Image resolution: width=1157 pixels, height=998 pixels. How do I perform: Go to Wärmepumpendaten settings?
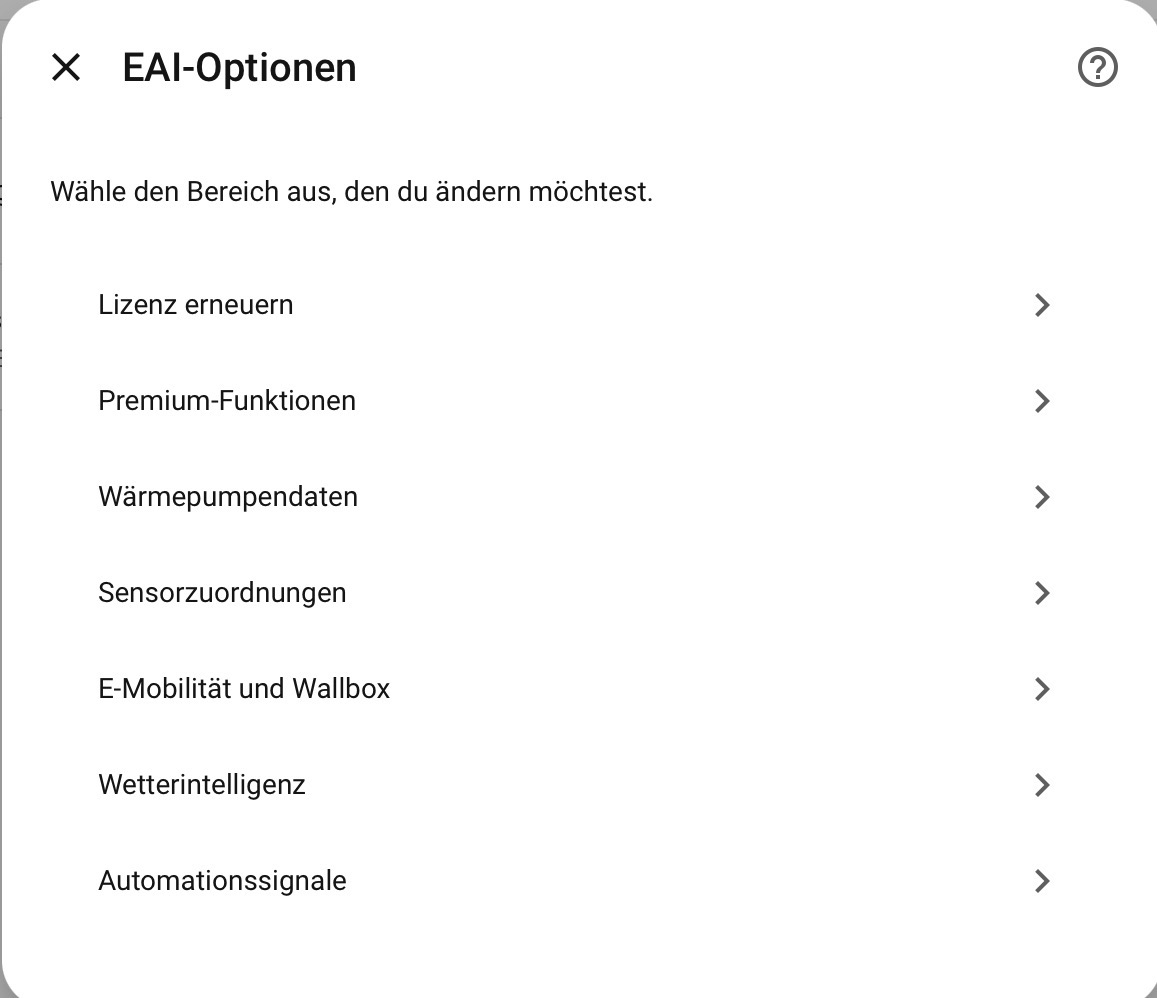[x=578, y=496]
